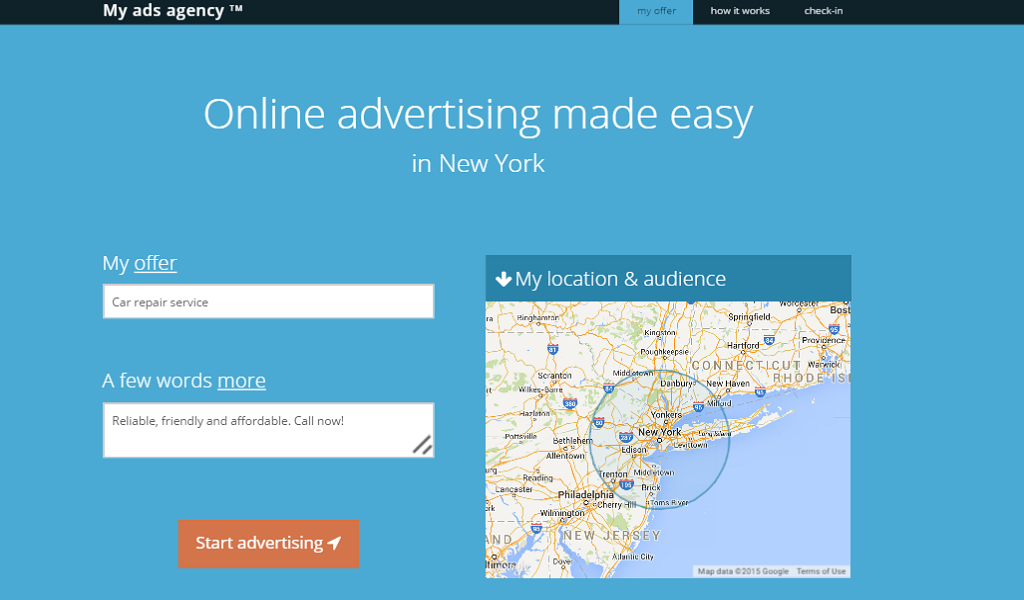The width and height of the screenshot is (1024, 600).
Task: Click the New York city marker on map
Action: 660,439
